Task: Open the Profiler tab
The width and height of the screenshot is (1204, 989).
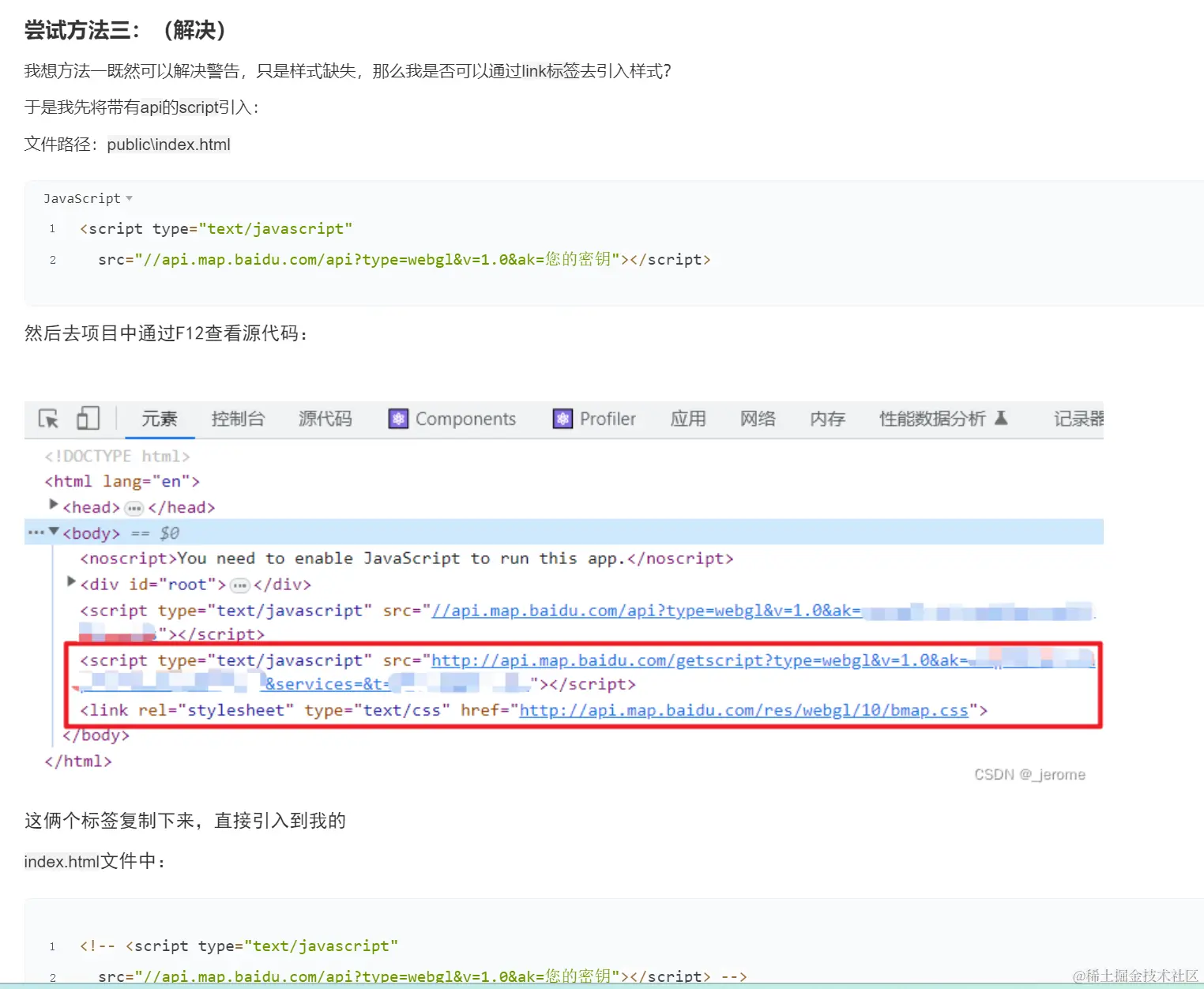Action: pos(594,419)
